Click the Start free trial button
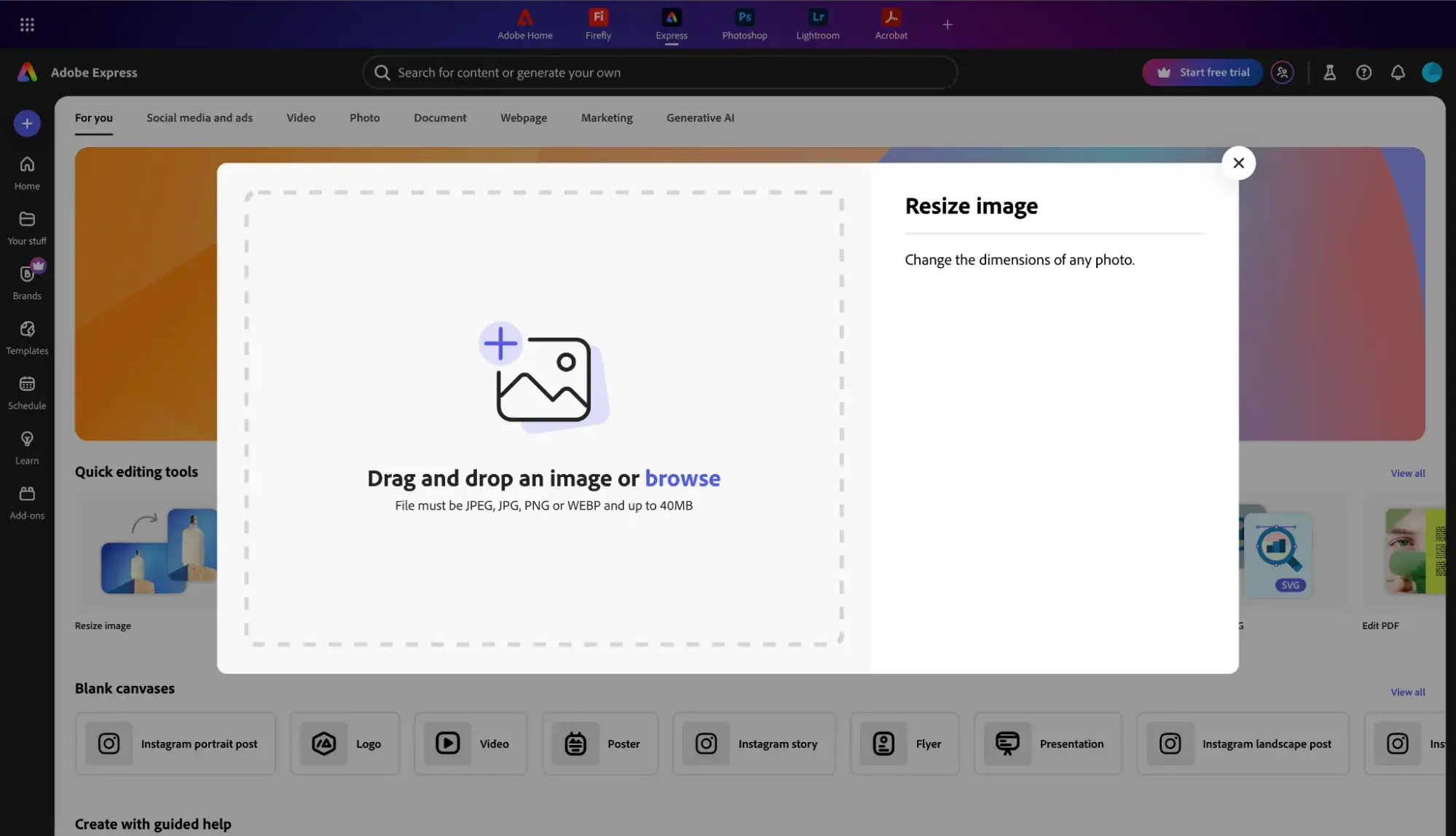This screenshot has height=836, width=1456. click(1201, 72)
